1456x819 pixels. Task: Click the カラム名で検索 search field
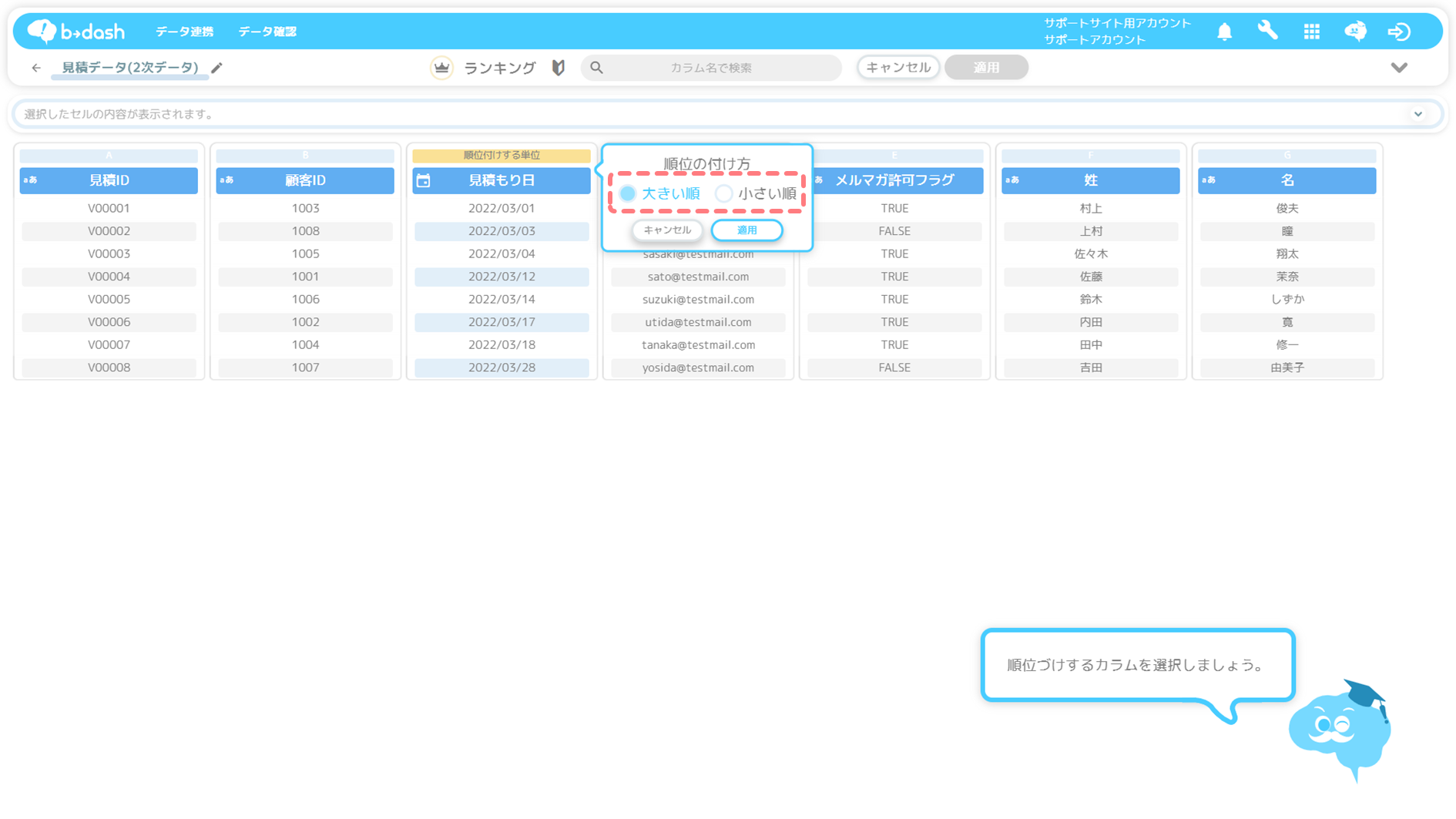pos(710,68)
